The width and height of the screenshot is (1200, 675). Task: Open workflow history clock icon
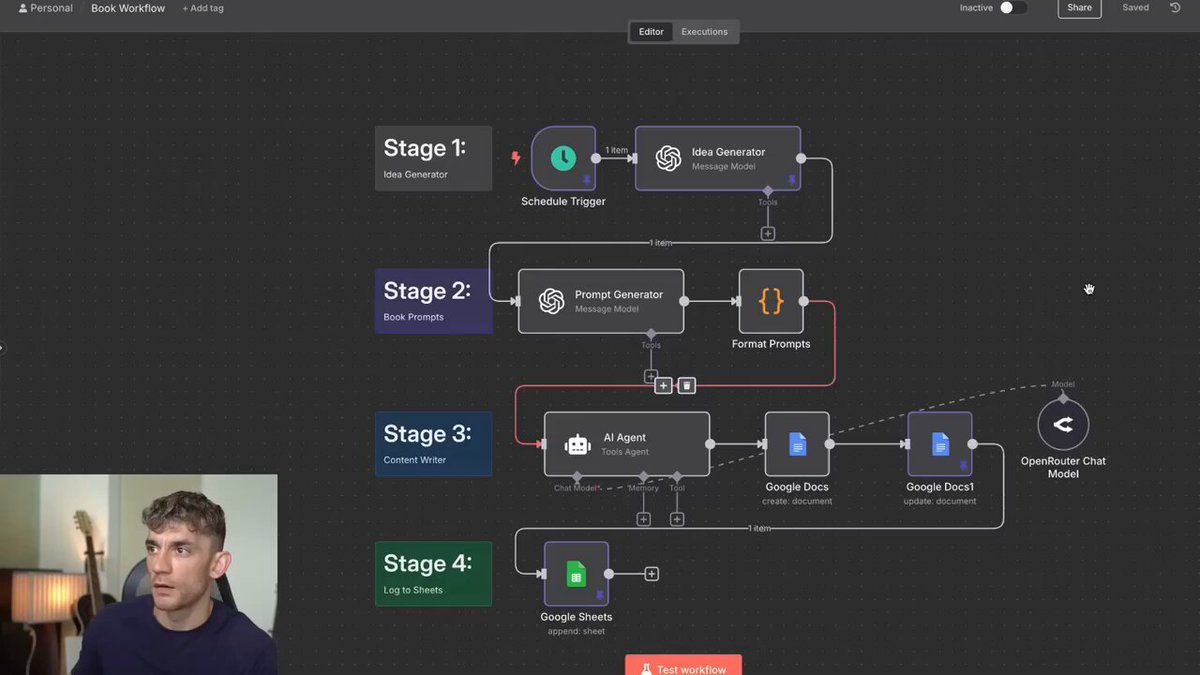(1175, 8)
